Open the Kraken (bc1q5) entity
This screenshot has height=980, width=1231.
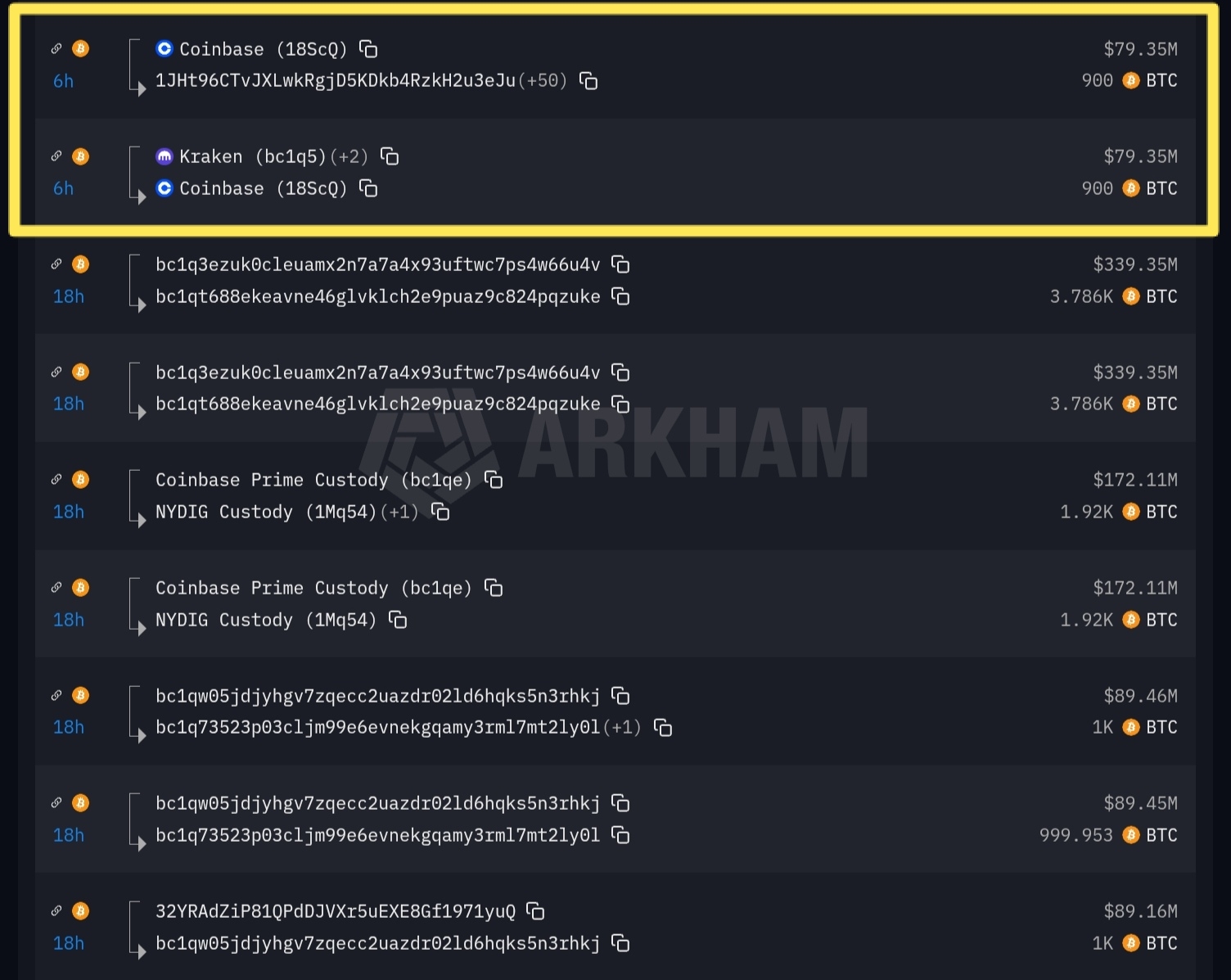click(x=253, y=156)
